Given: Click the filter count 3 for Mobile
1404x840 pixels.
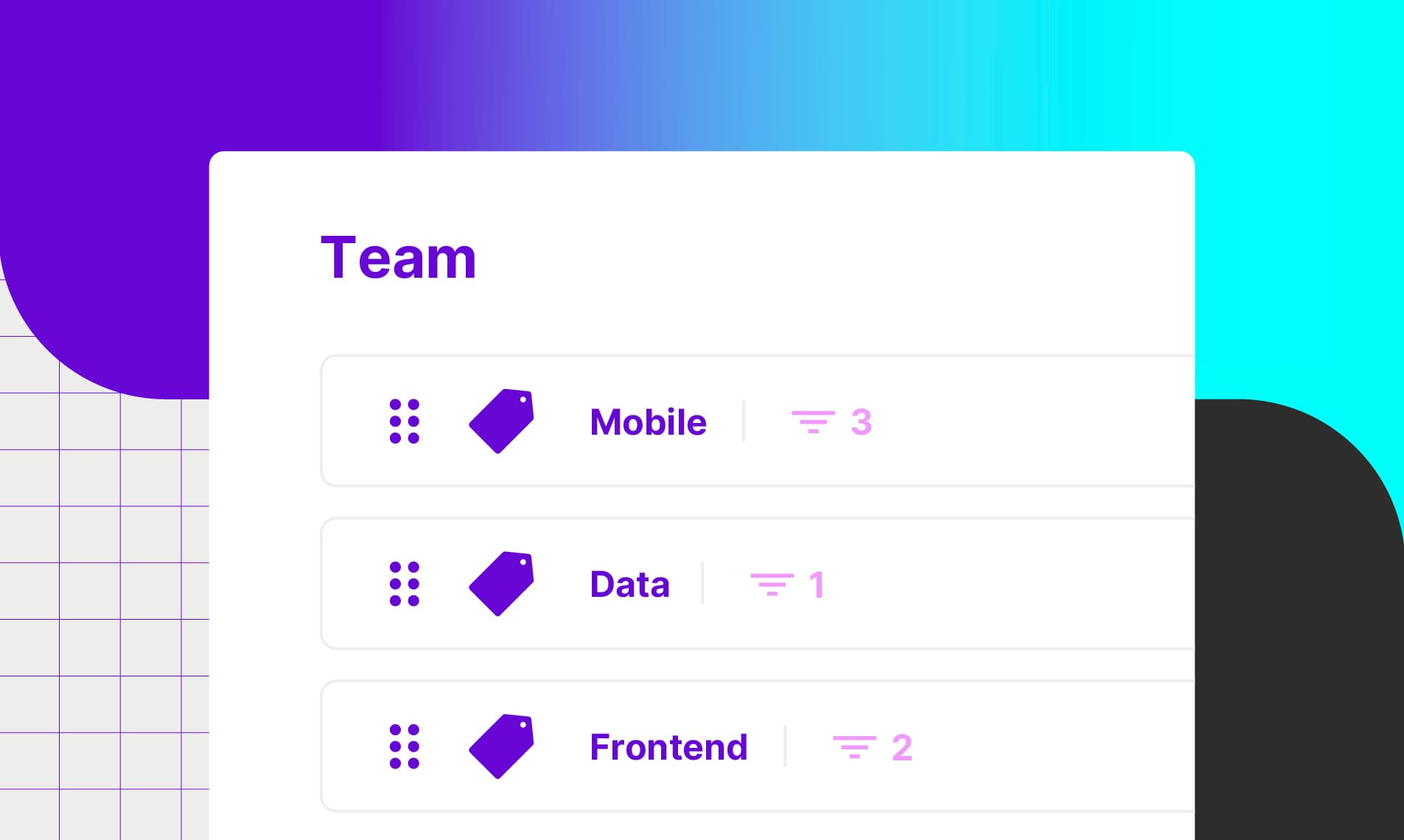Looking at the screenshot, I should pos(861,422).
